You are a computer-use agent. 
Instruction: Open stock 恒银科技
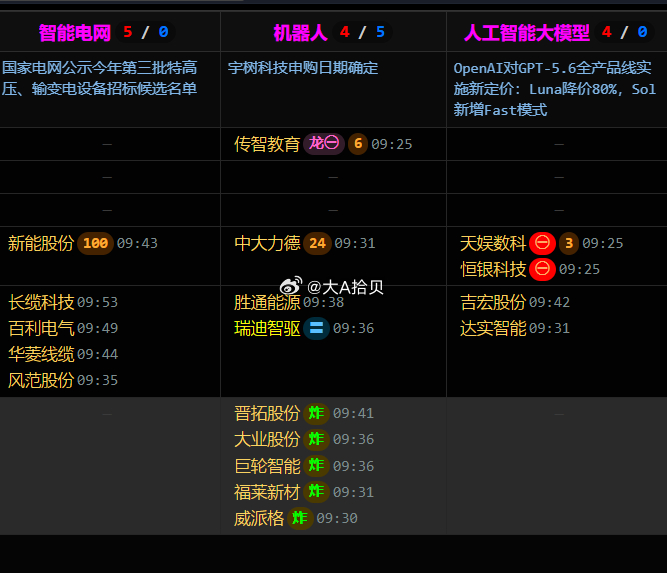[493, 269]
